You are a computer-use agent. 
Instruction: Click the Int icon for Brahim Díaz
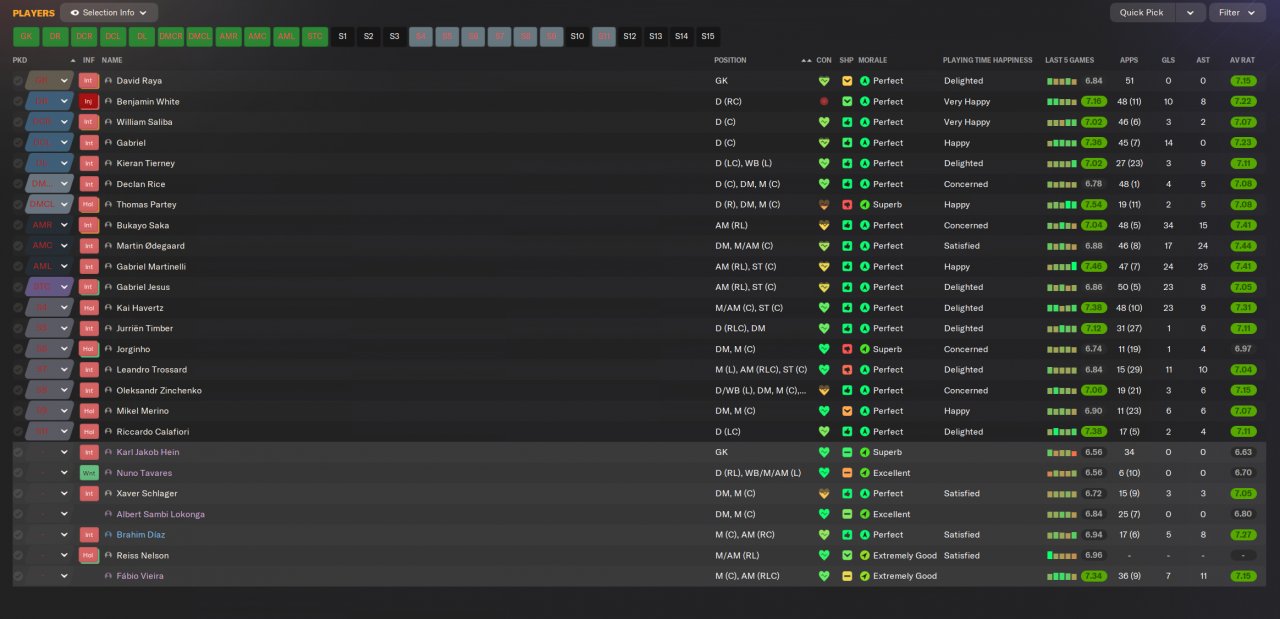pyautogui.click(x=88, y=535)
